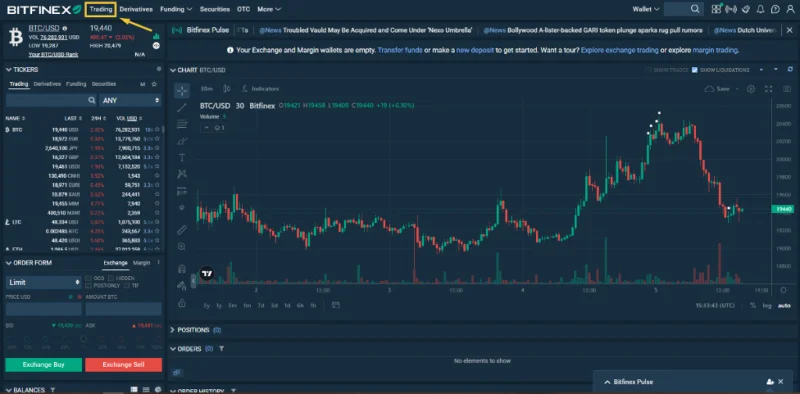Open the Fibonacci retracement tools
Image resolution: width=800 pixels, height=394 pixels.
click(182, 124)
